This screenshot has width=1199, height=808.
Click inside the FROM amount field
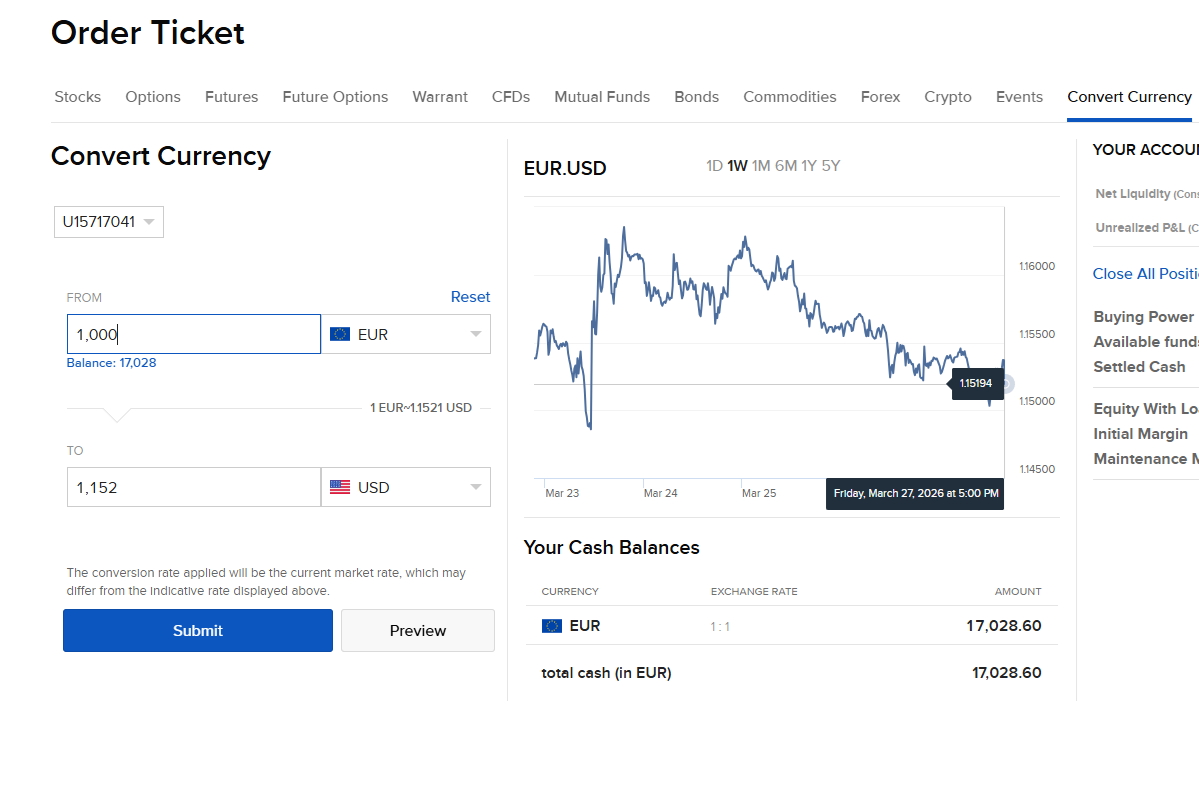193,333
